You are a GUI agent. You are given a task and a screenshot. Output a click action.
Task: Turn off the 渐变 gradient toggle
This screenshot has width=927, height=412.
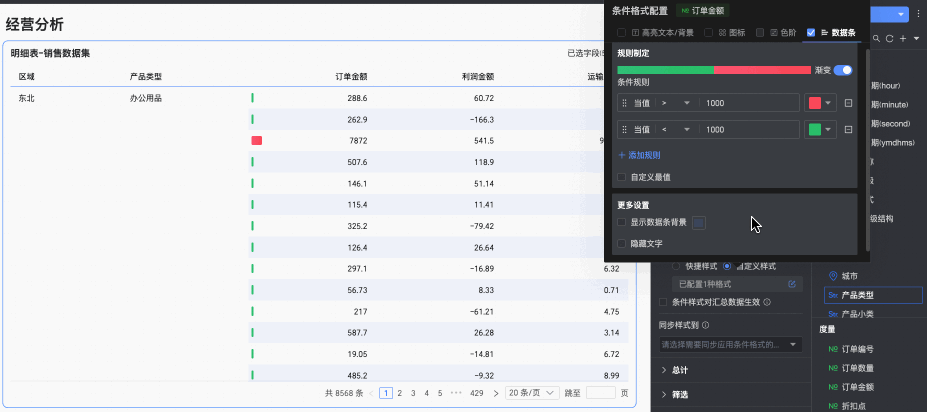click(843, 70)
